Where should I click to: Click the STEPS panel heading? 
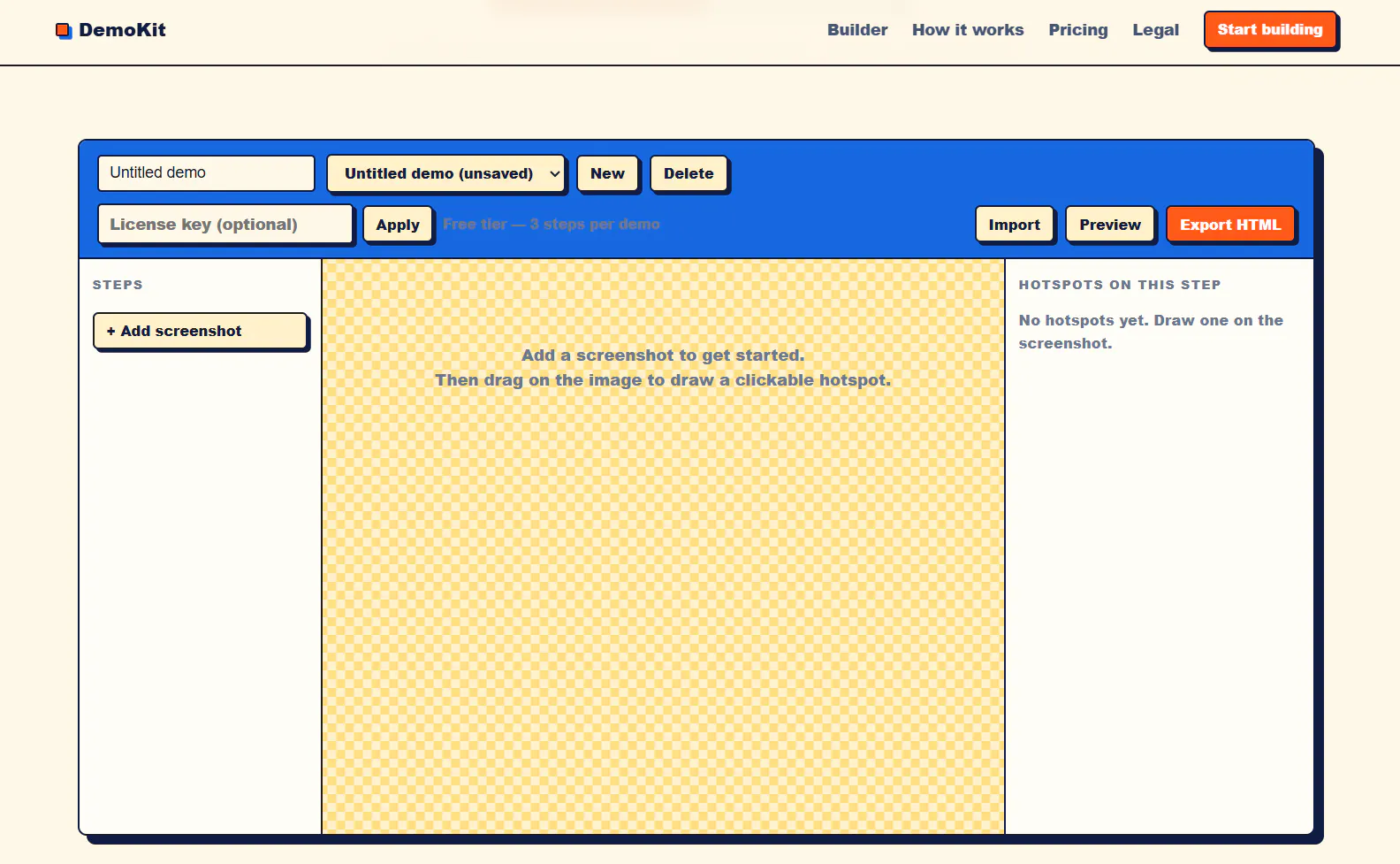click(118, 285)
